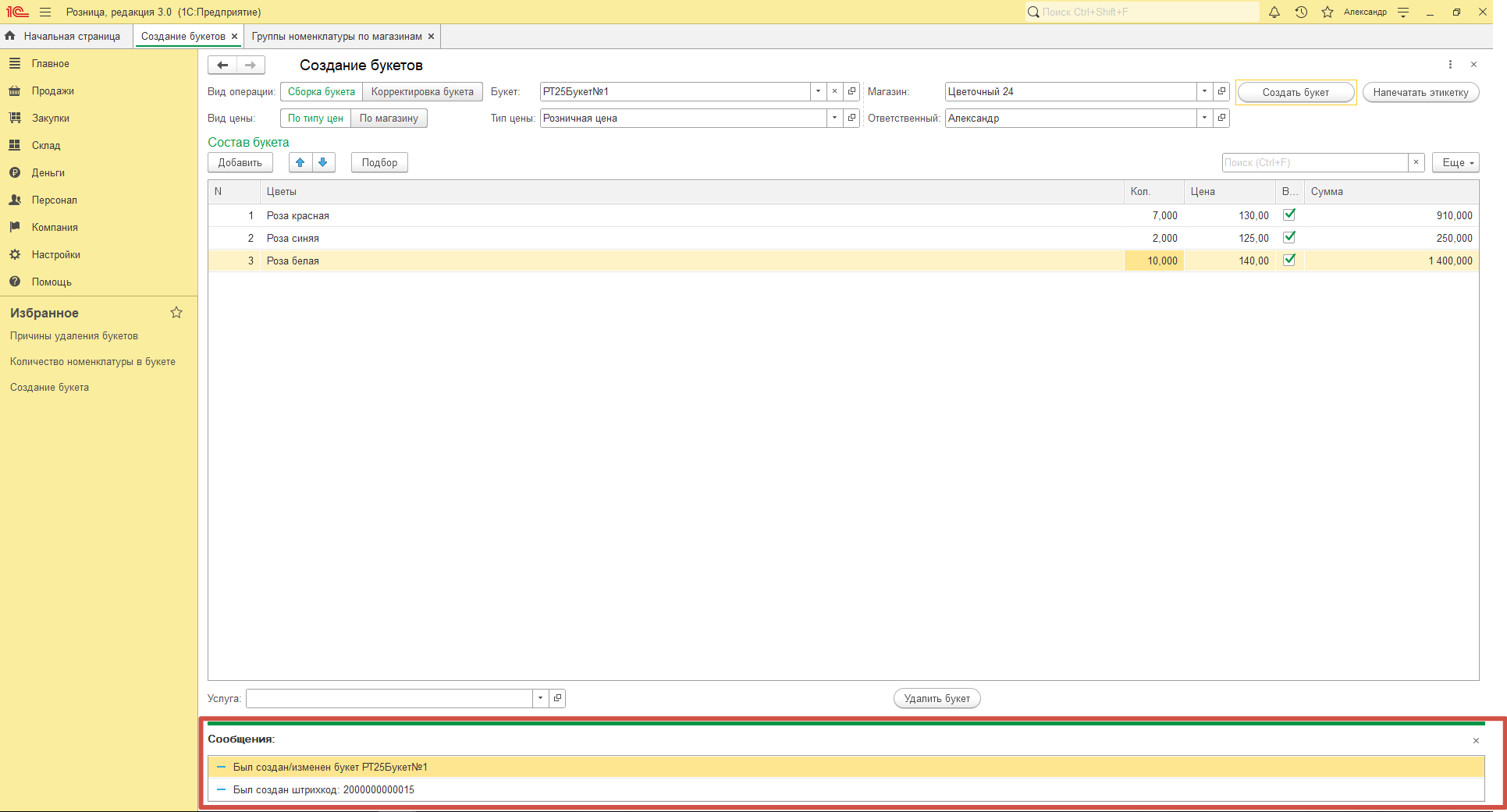1507x812 pixels.
Task: Move row down with blue down arrow
Action: click(323, 162)
